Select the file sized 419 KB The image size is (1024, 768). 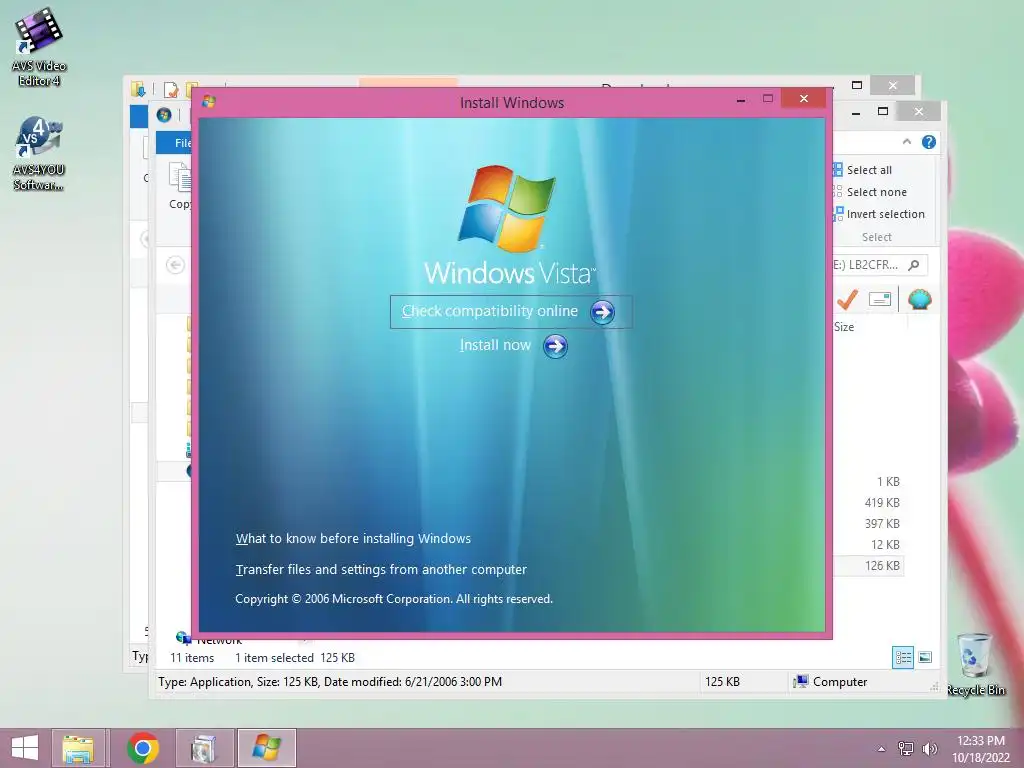click(882, 503)
